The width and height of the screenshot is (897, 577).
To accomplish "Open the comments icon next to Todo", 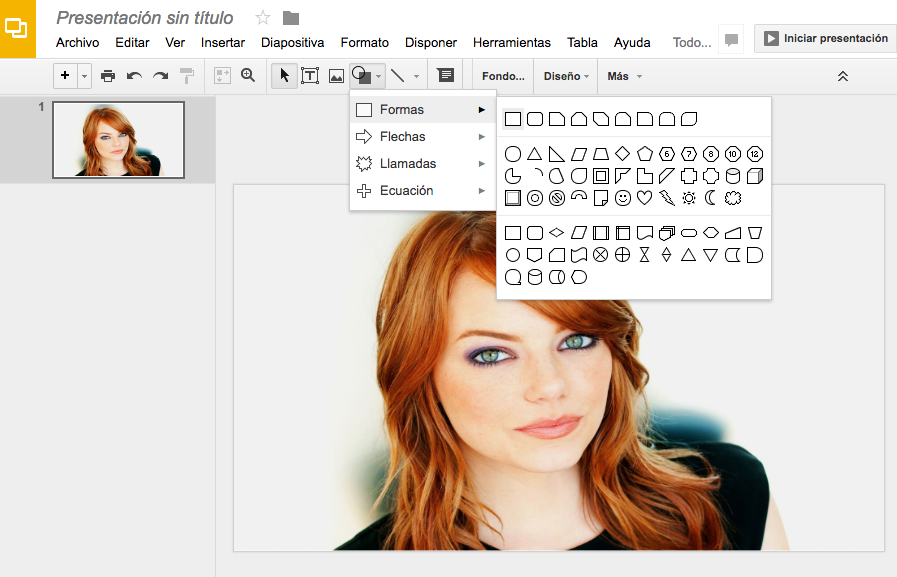I will (x=731, y=40).
